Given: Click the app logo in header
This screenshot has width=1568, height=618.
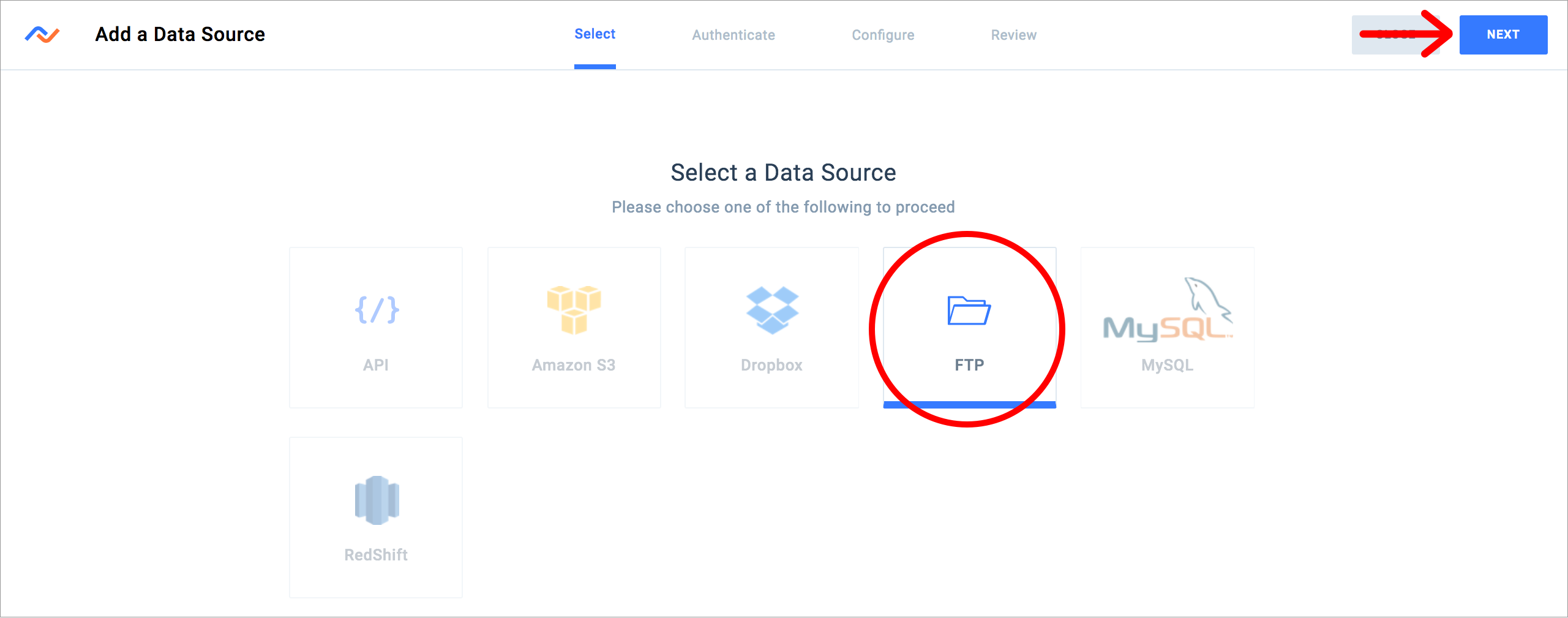Looking at the screenshot, I should [42, 34].
